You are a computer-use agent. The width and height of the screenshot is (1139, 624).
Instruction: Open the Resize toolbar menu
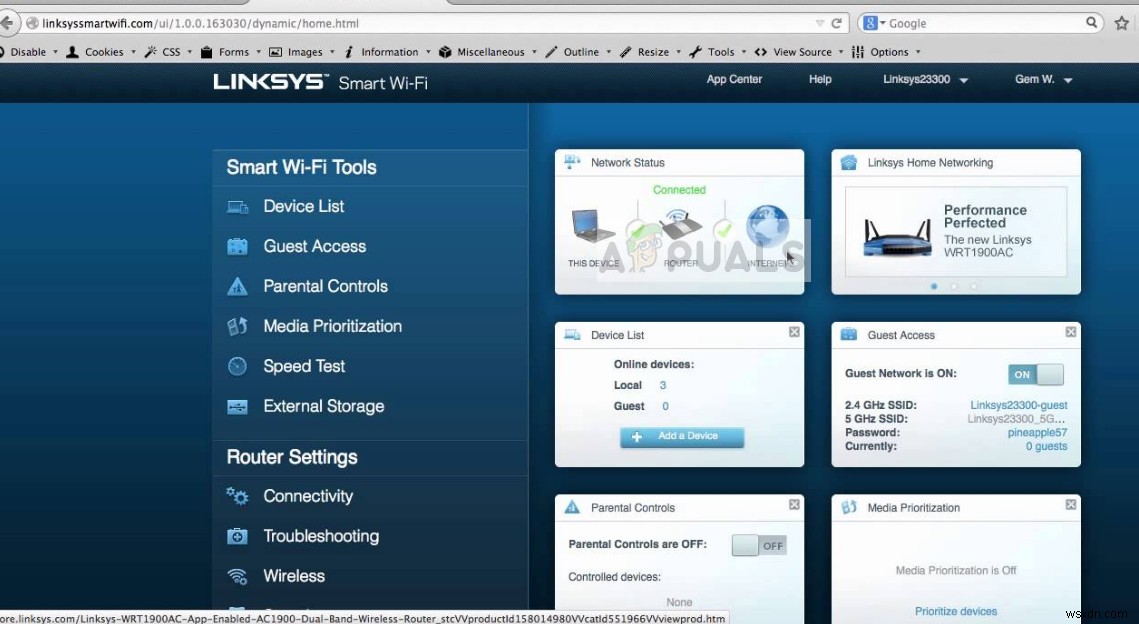pyautogui.click(x=651, y=52)
